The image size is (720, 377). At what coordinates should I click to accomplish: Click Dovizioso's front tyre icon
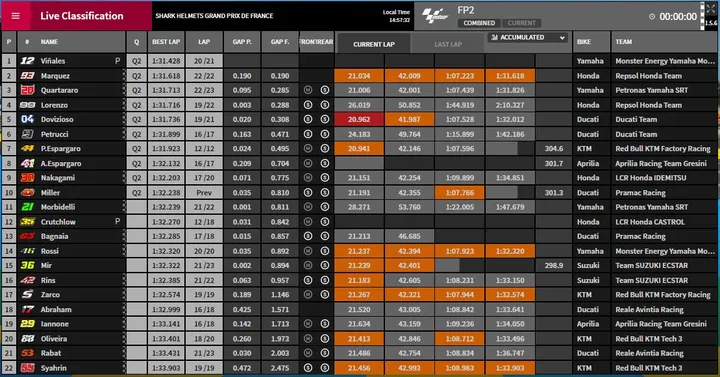click(308, 119)
